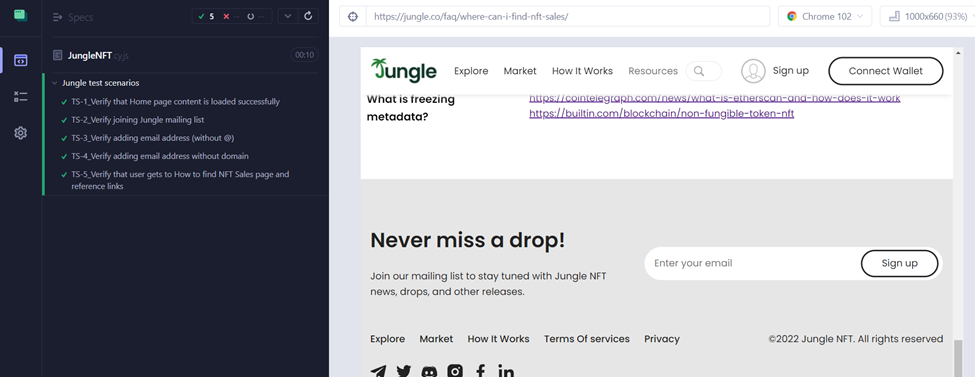Click the JungleNFT.cy.js spec file name
The width and height of the screenshot is (975, 377).
pyautogui.click(x=98, y=55)
